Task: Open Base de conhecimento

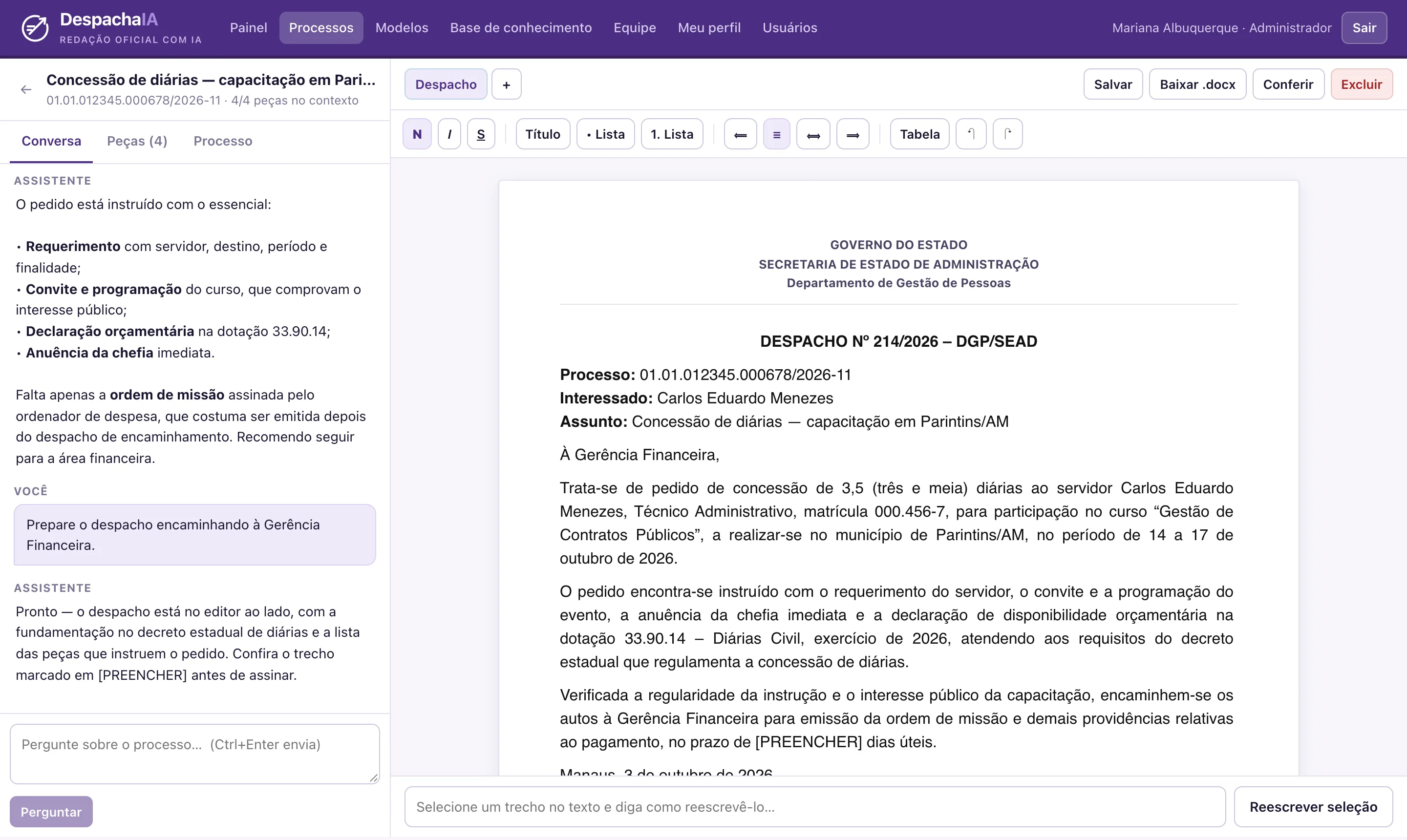Action: pos(520,28)
